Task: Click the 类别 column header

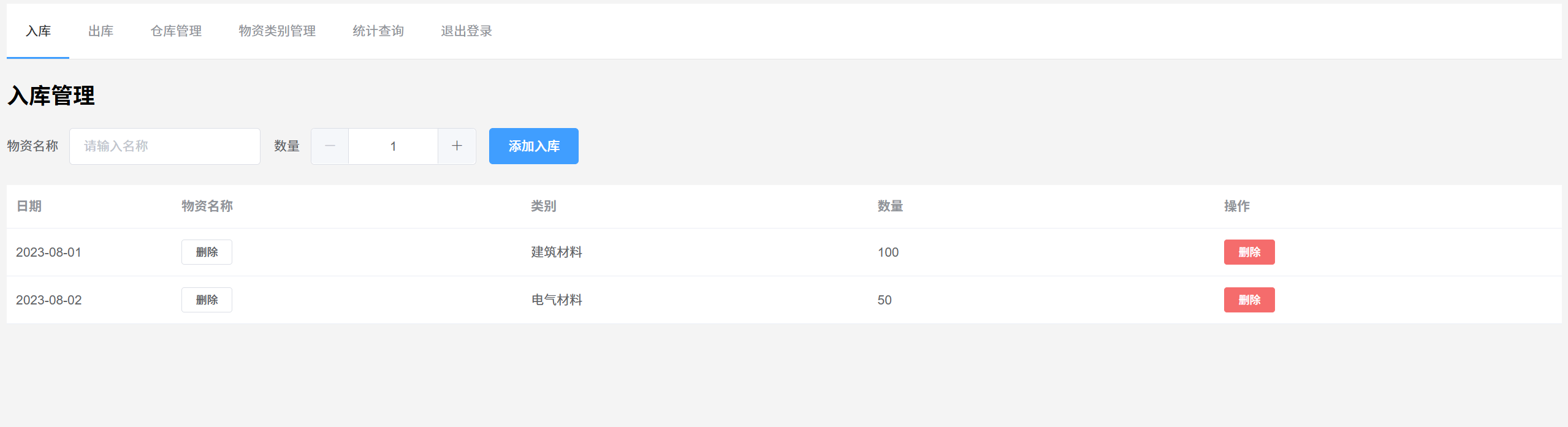Action: point(544,206)
